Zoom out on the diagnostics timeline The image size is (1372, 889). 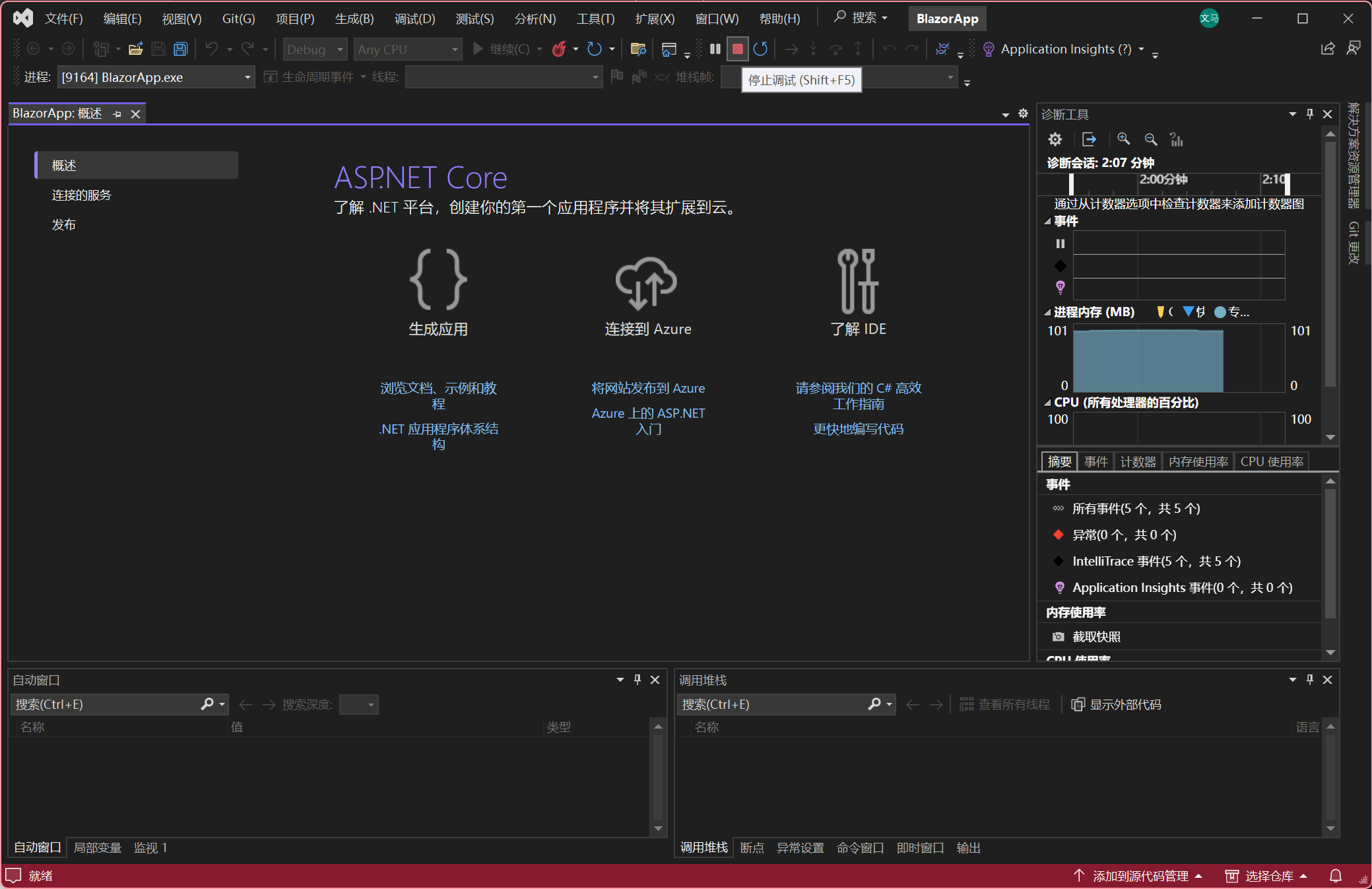point(1151,139)
